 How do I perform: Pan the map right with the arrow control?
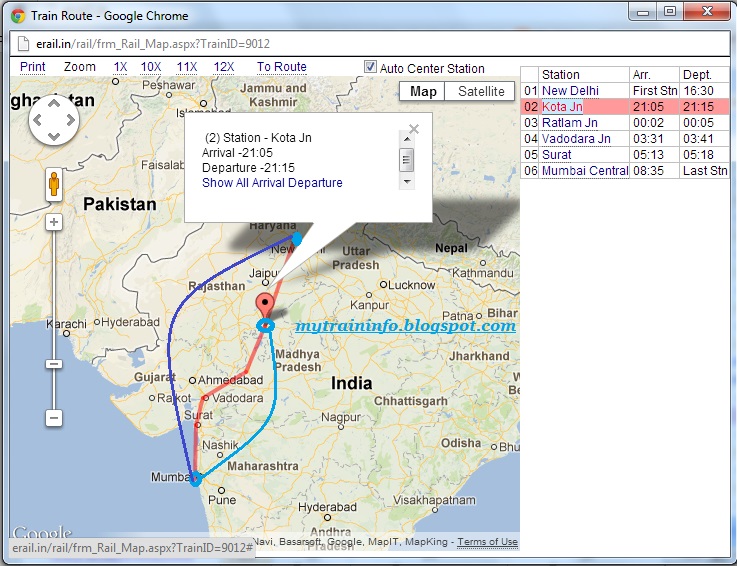click(x=71, y=120)
